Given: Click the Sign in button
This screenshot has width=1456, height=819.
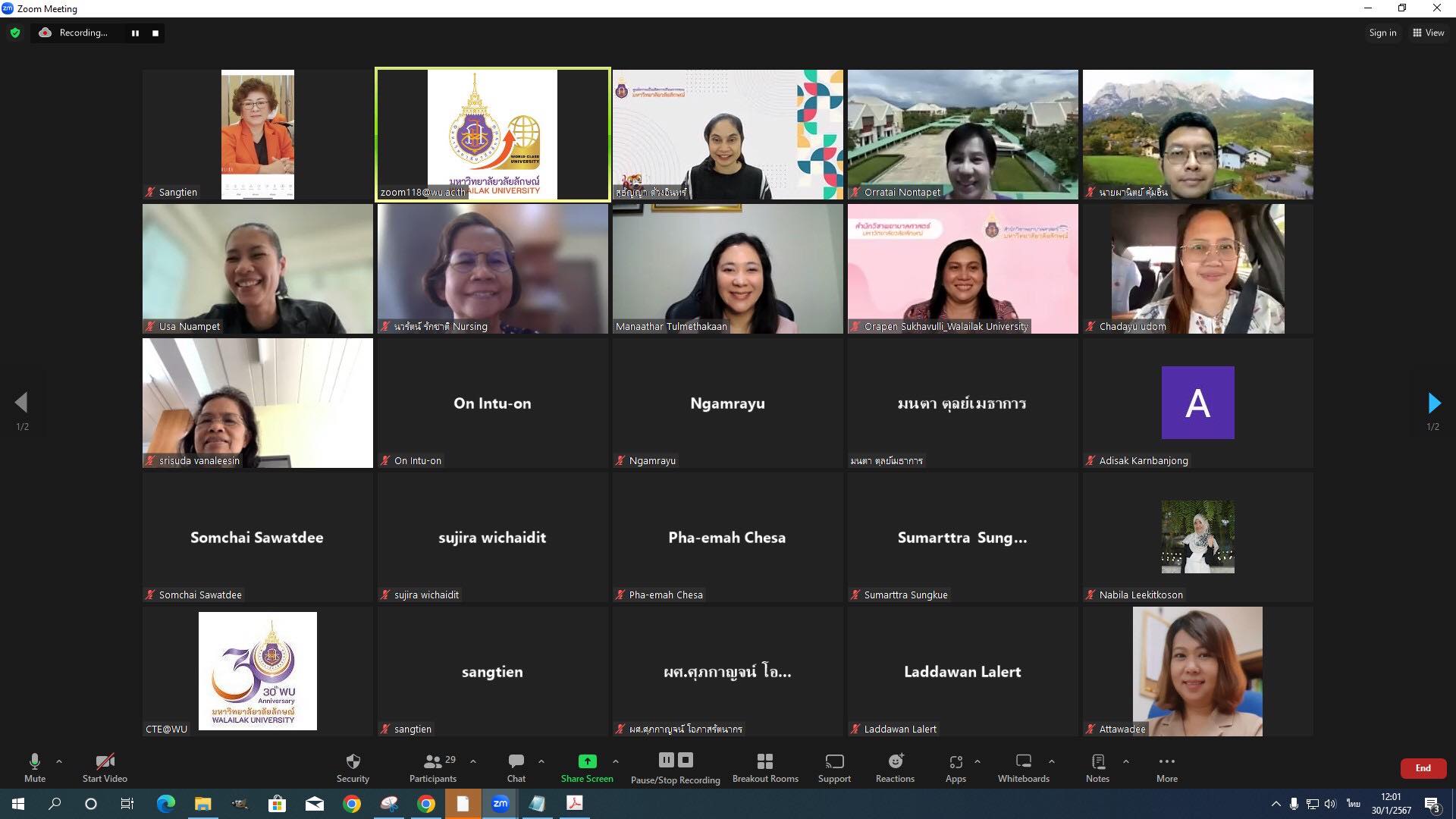Looking at the screenshot, I should 1382,33.
